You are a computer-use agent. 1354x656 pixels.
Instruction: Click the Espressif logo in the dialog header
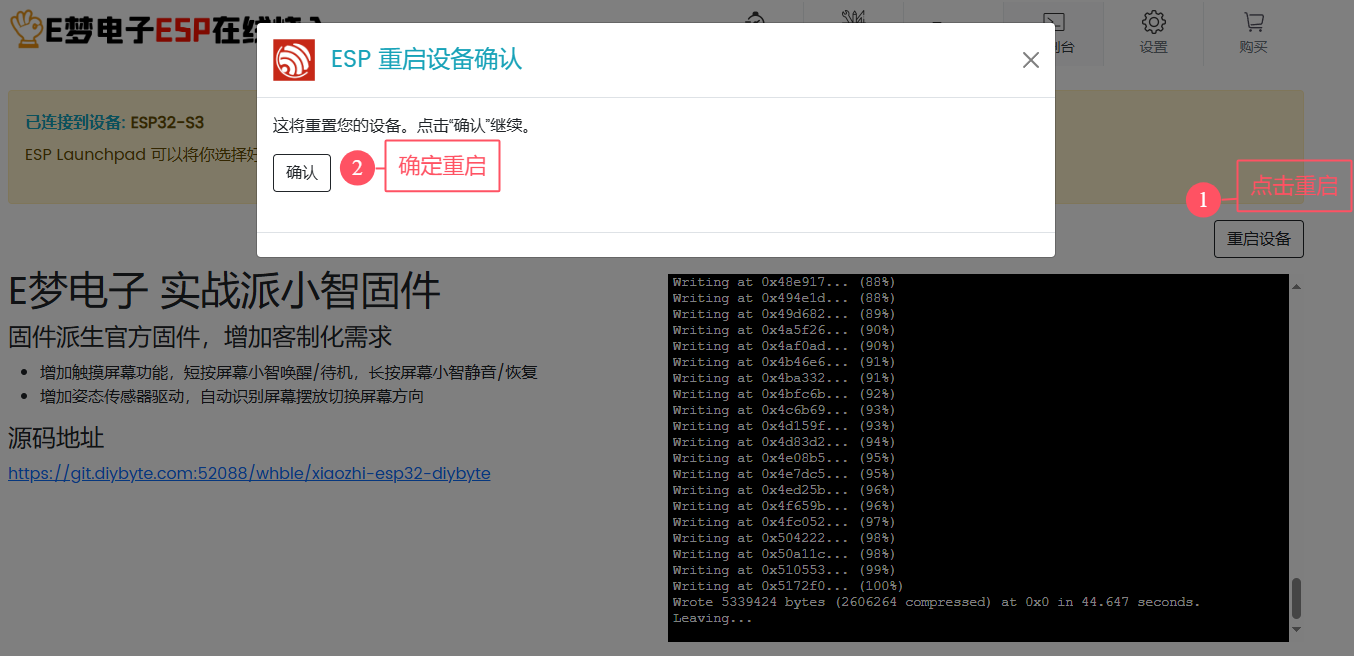click(293, 59)
